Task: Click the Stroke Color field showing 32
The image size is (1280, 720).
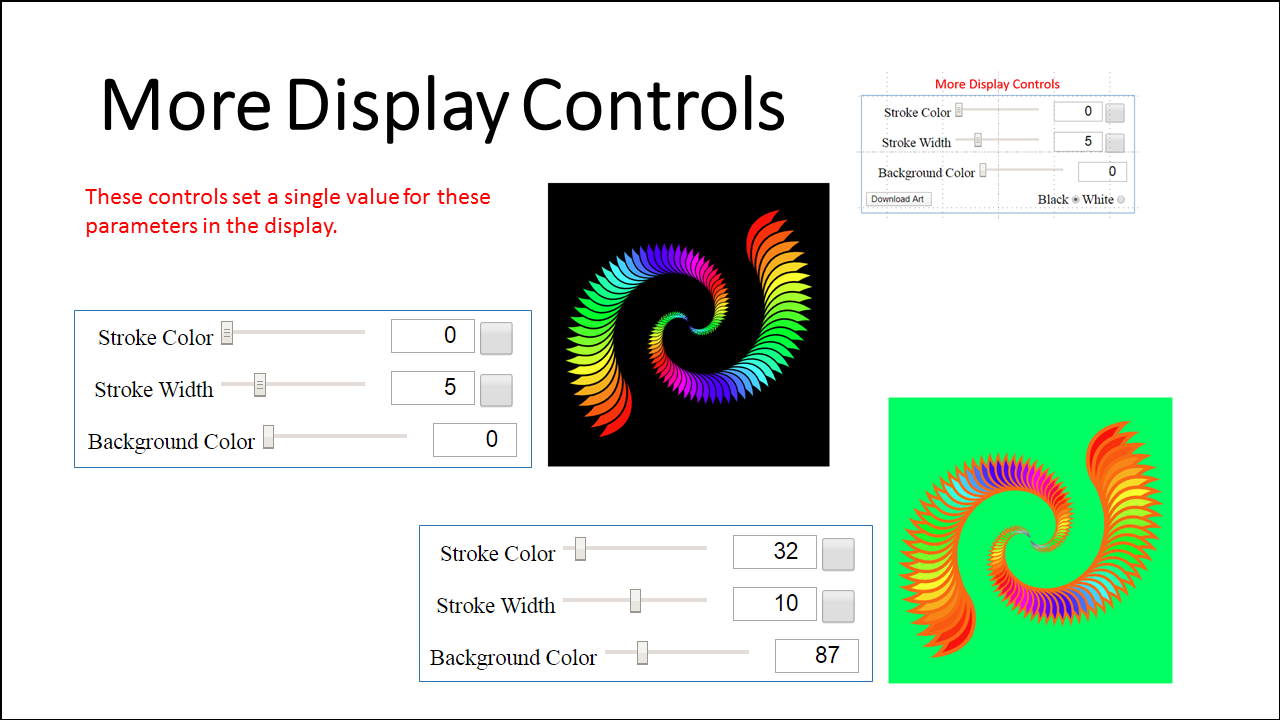Action: pos(774,552)
